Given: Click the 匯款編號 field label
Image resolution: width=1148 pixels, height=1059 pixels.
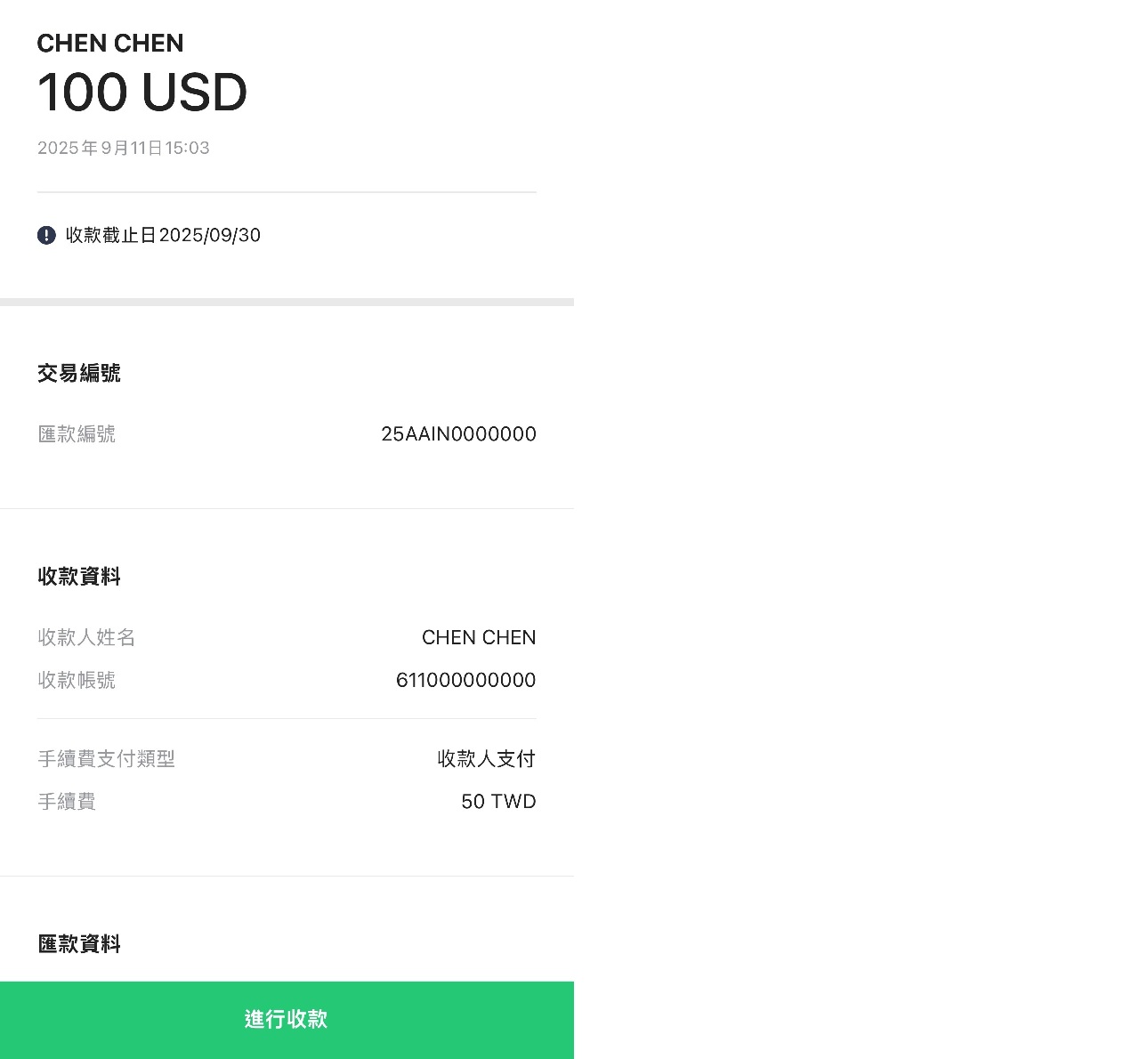Looking at the screenshot, I should tap(77, 434).
